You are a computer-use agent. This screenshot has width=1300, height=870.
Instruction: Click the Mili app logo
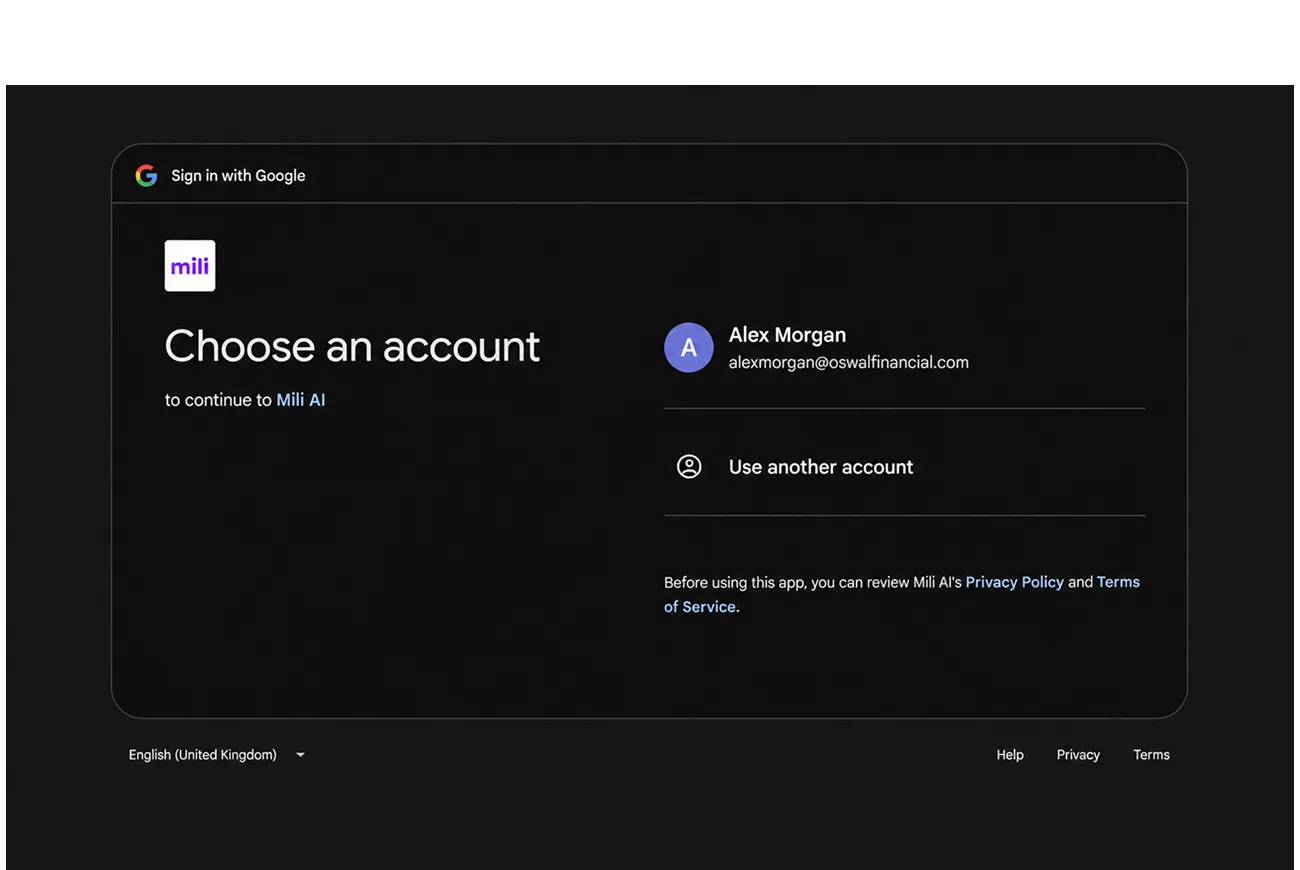(x=190, y=266)
